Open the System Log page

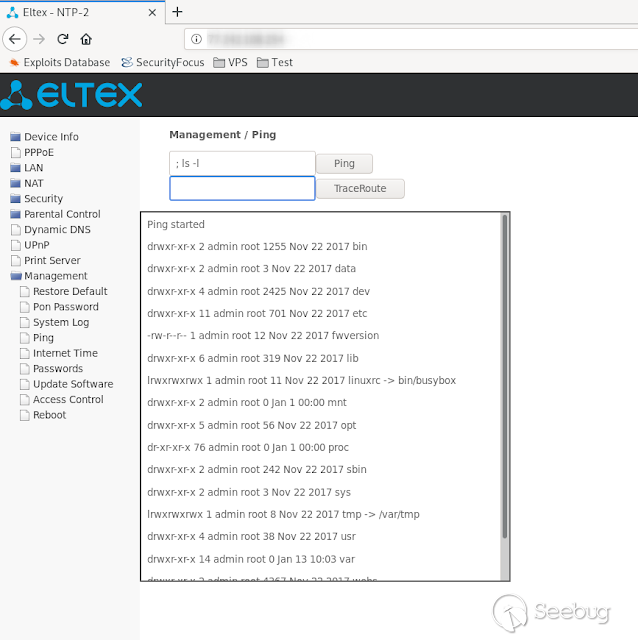[55, 322]
